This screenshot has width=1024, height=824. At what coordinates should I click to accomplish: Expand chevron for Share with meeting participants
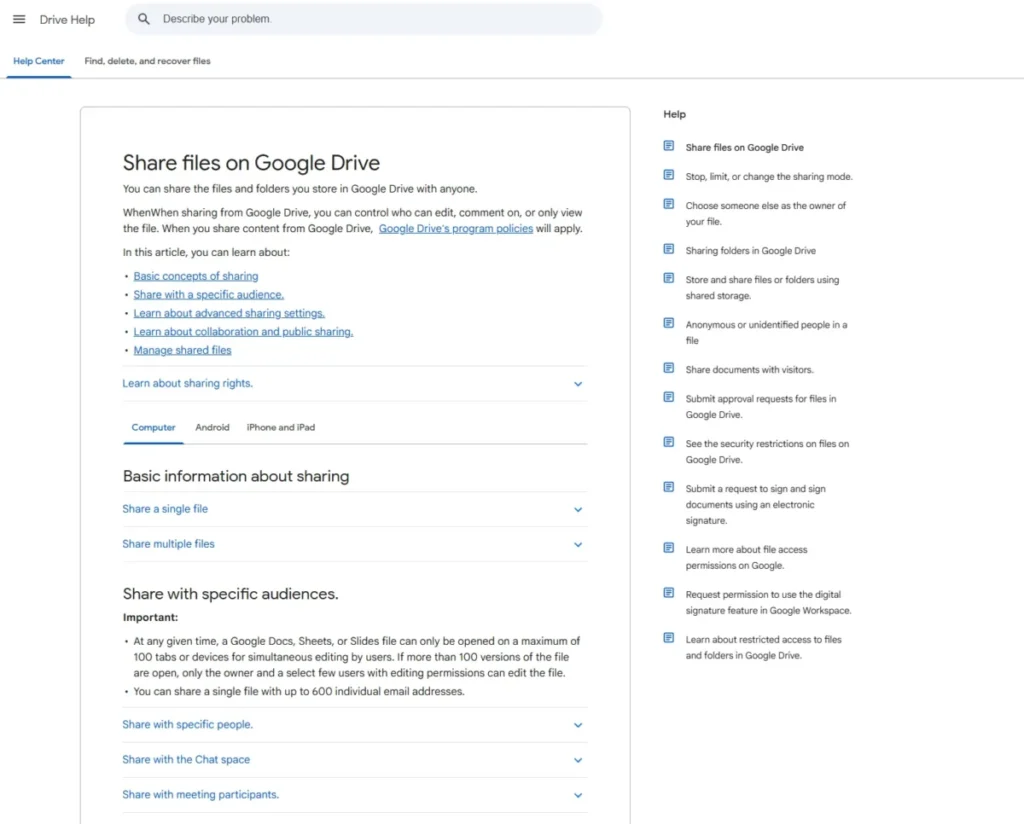click(x=578, y=795)
